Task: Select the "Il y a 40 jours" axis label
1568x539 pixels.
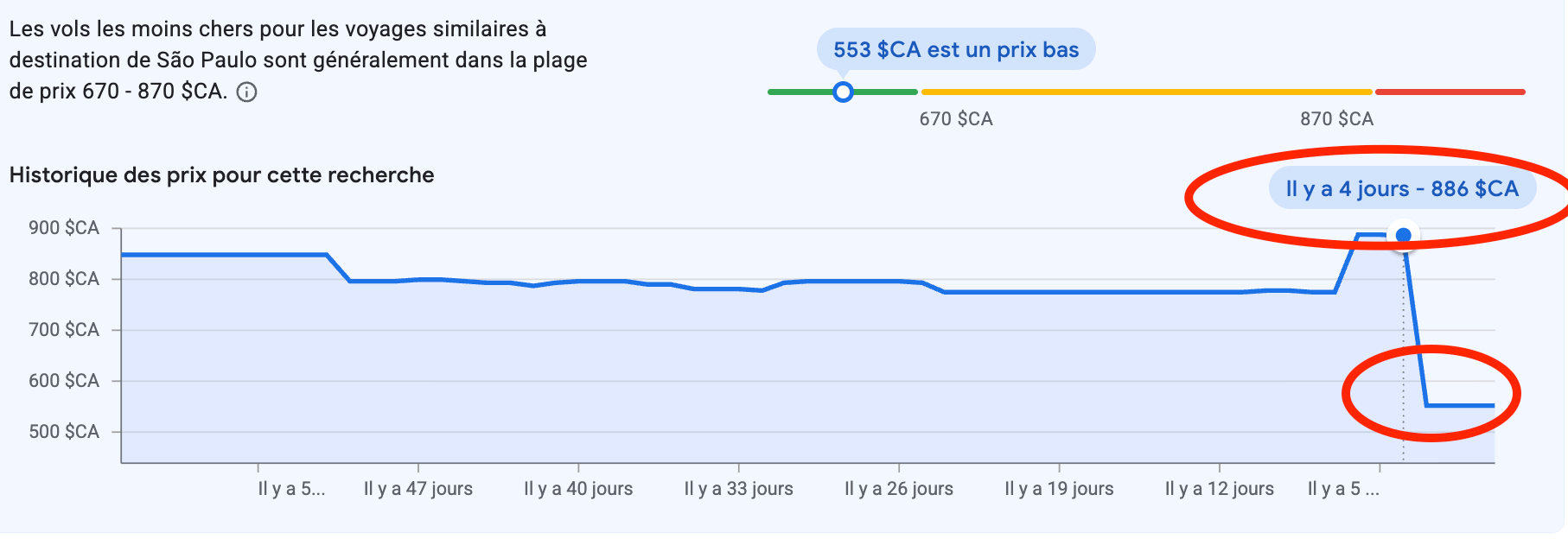Action: (578, 489)
